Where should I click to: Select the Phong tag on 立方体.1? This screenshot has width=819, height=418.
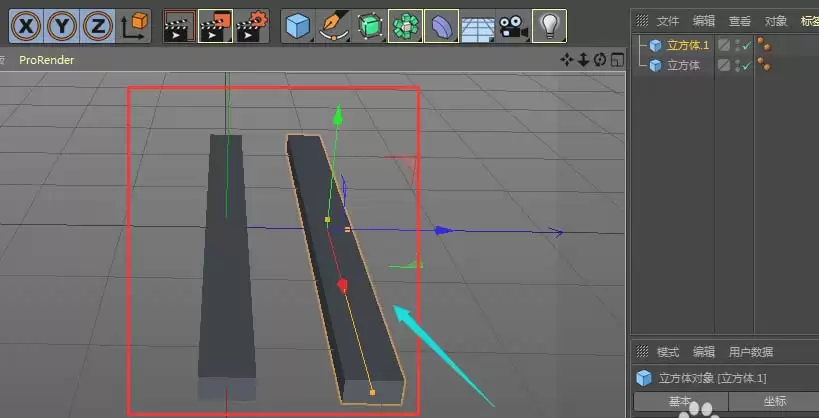point(764,44)
